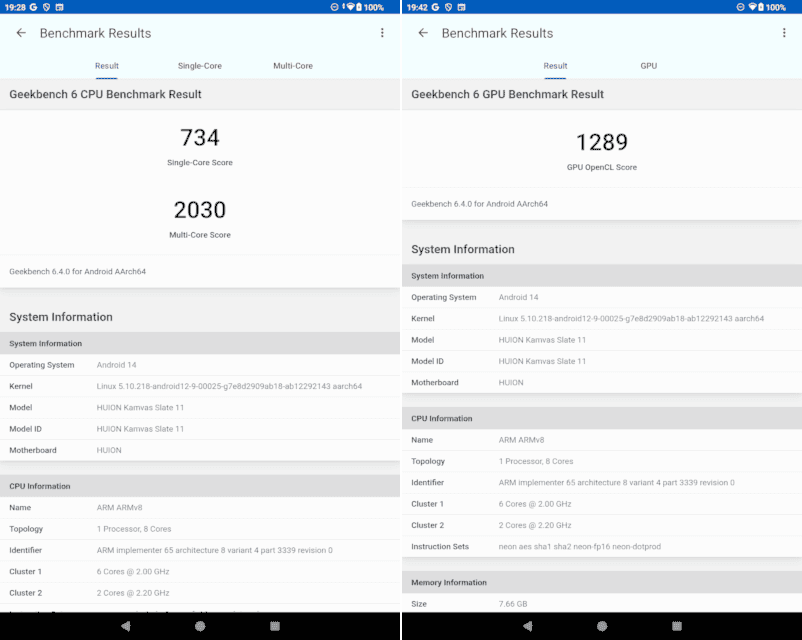Click battery icon in left status bar

(x=358, y=7)
